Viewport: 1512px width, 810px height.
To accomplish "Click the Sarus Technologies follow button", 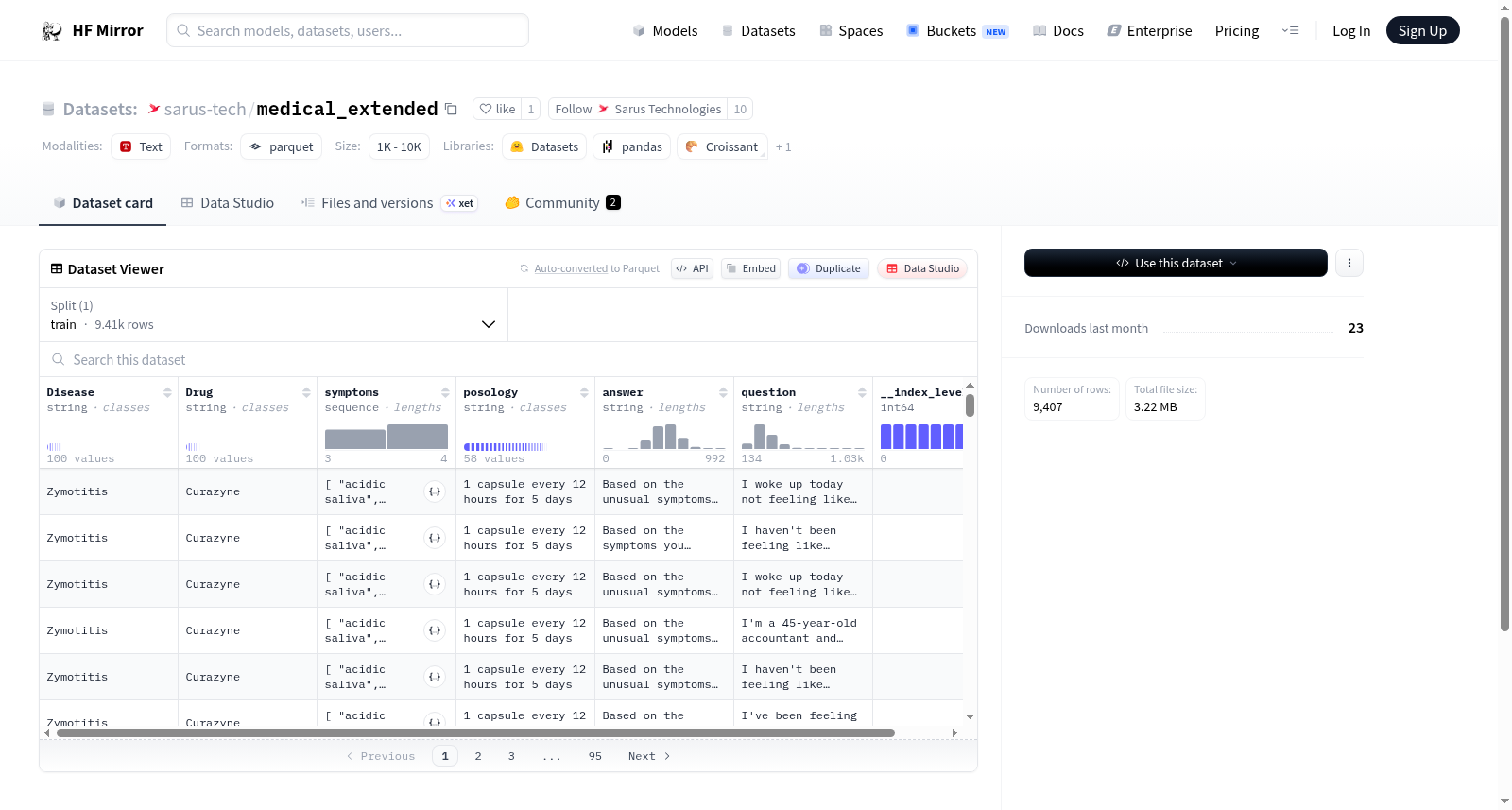I will pyautogui.click(x=638, y=109).
